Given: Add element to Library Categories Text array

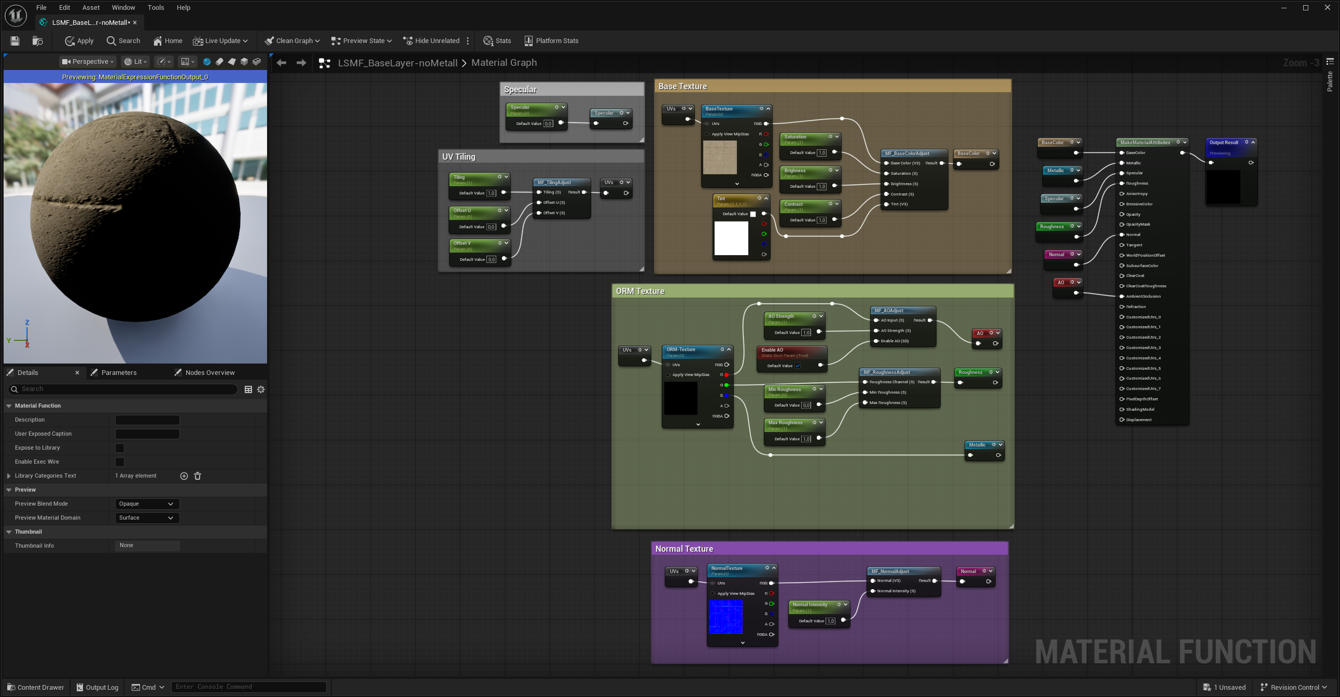Looking at the screenshot, I should pos(184,476).
